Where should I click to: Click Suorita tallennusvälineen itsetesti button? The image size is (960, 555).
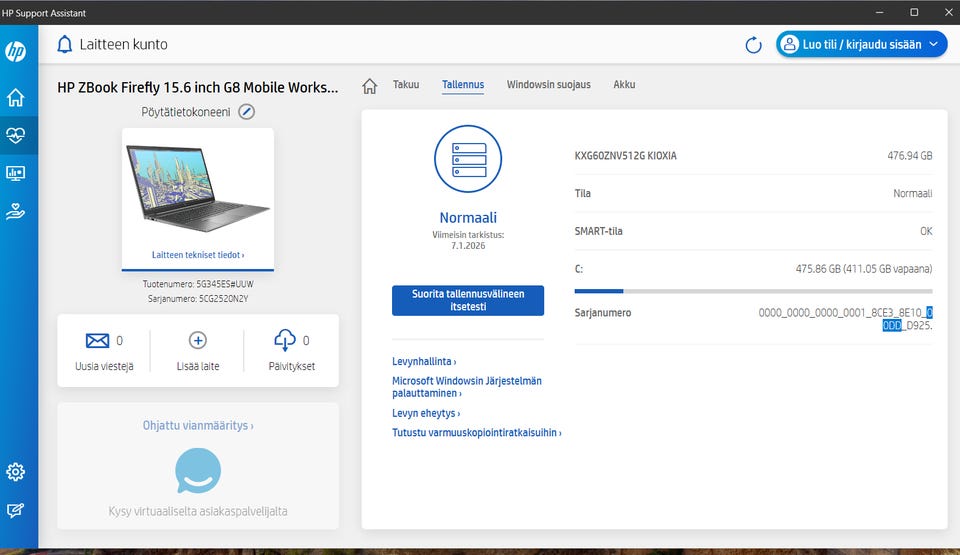[x=468, y=301]
